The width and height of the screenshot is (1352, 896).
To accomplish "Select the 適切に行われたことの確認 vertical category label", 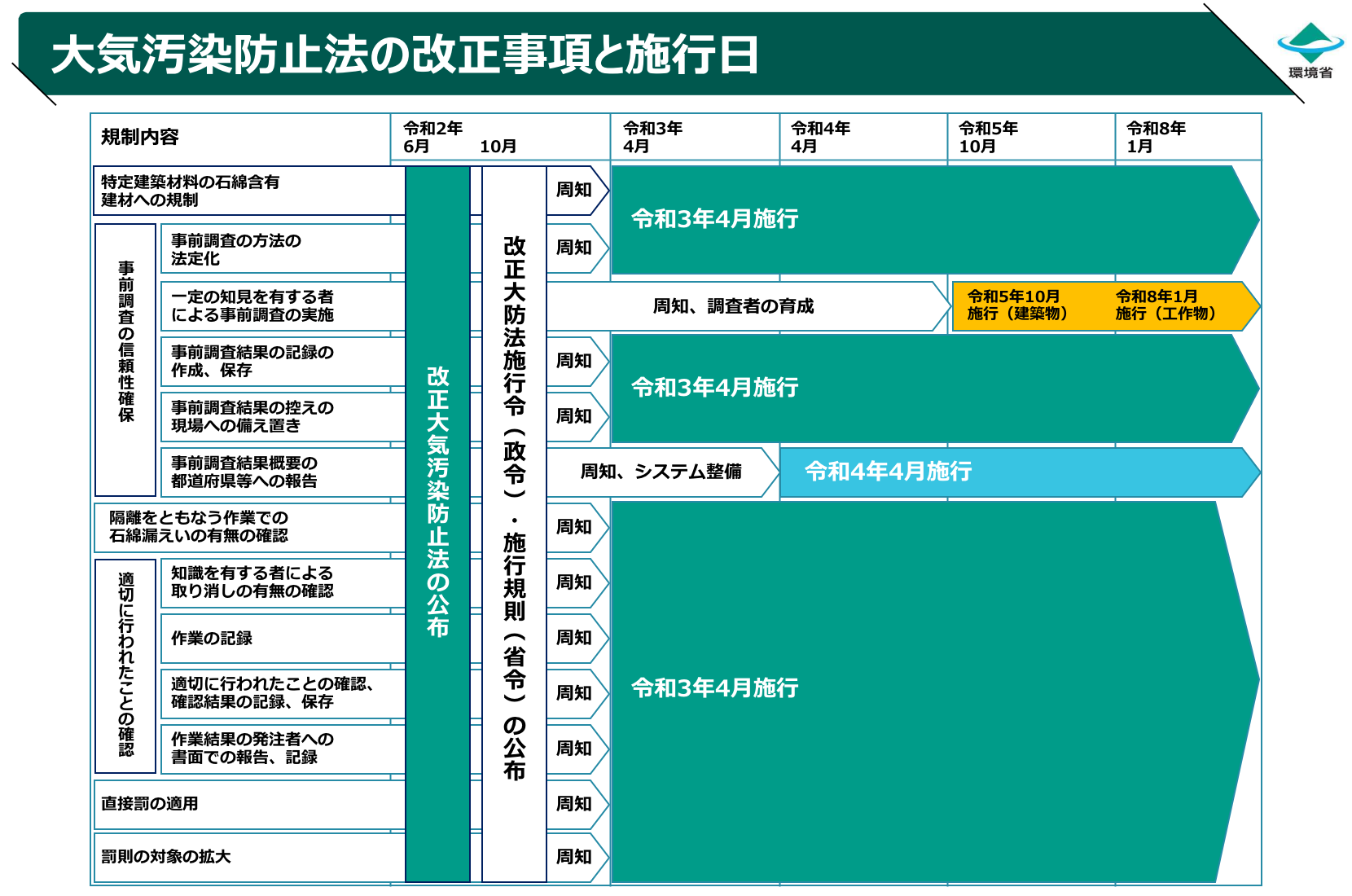I will tap(125, 665).
